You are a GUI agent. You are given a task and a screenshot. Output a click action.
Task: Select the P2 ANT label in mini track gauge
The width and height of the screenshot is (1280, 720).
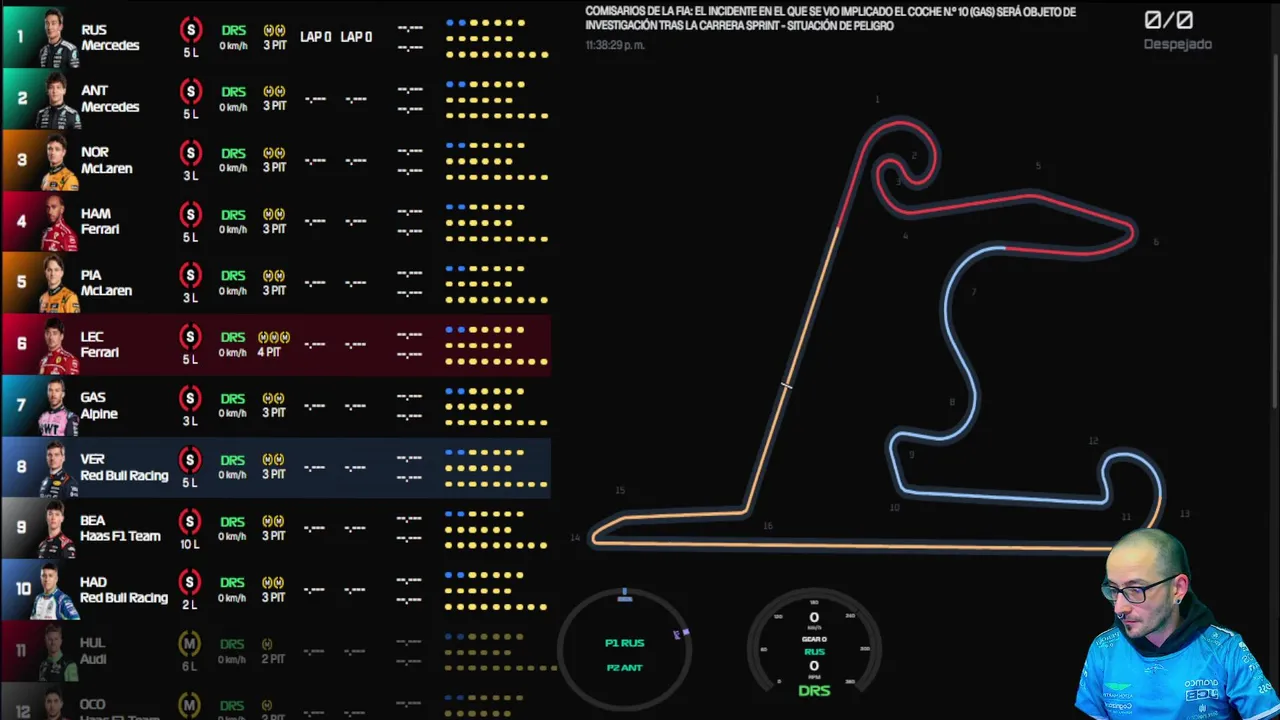(624, 667)
